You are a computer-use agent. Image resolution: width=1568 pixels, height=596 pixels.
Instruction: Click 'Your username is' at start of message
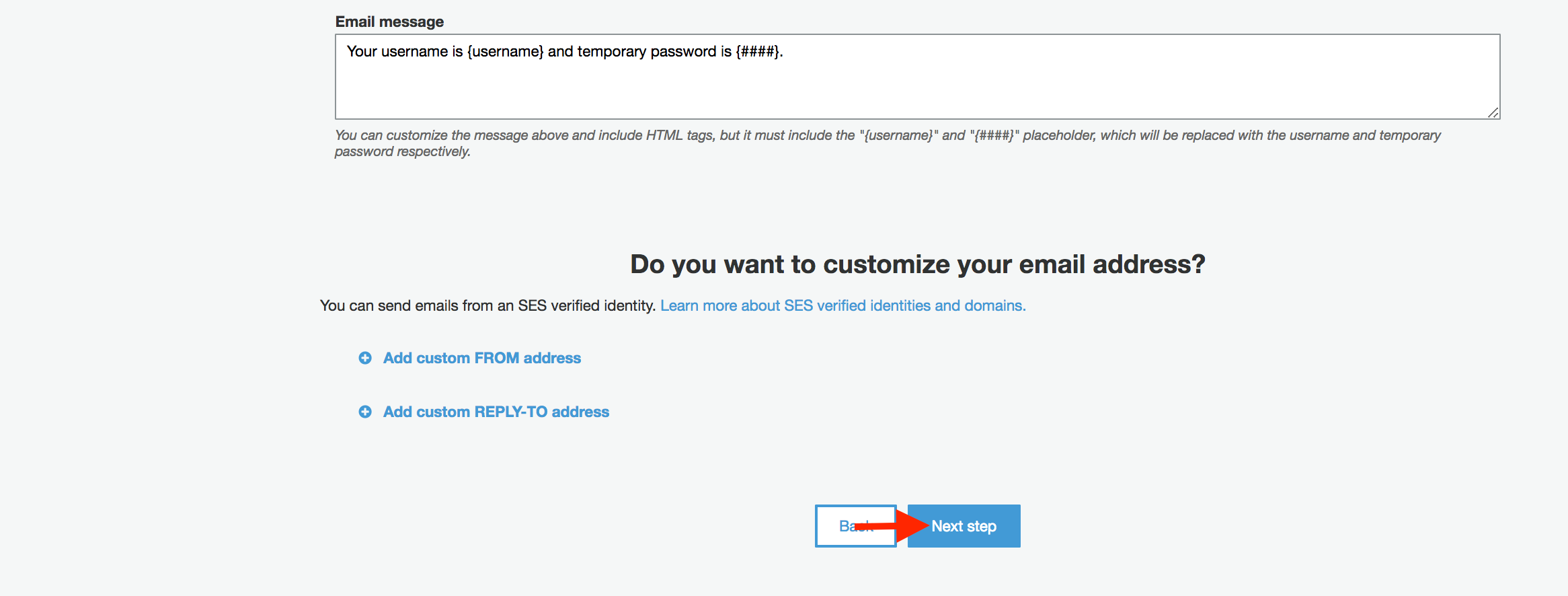point(405,52)
